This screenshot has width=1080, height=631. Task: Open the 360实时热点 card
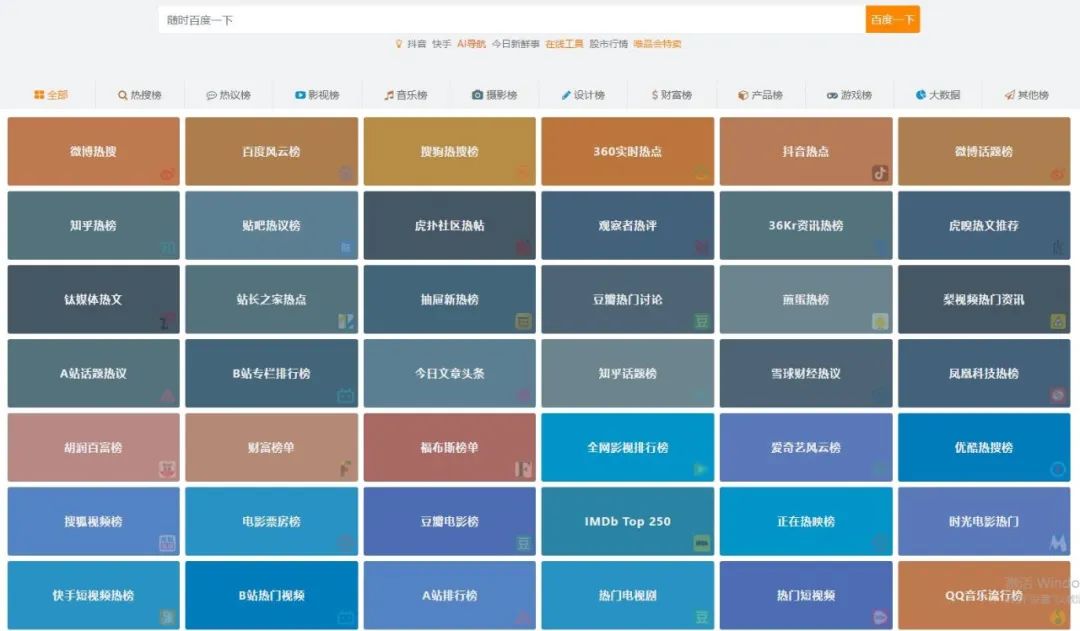[x=627, y=152]
